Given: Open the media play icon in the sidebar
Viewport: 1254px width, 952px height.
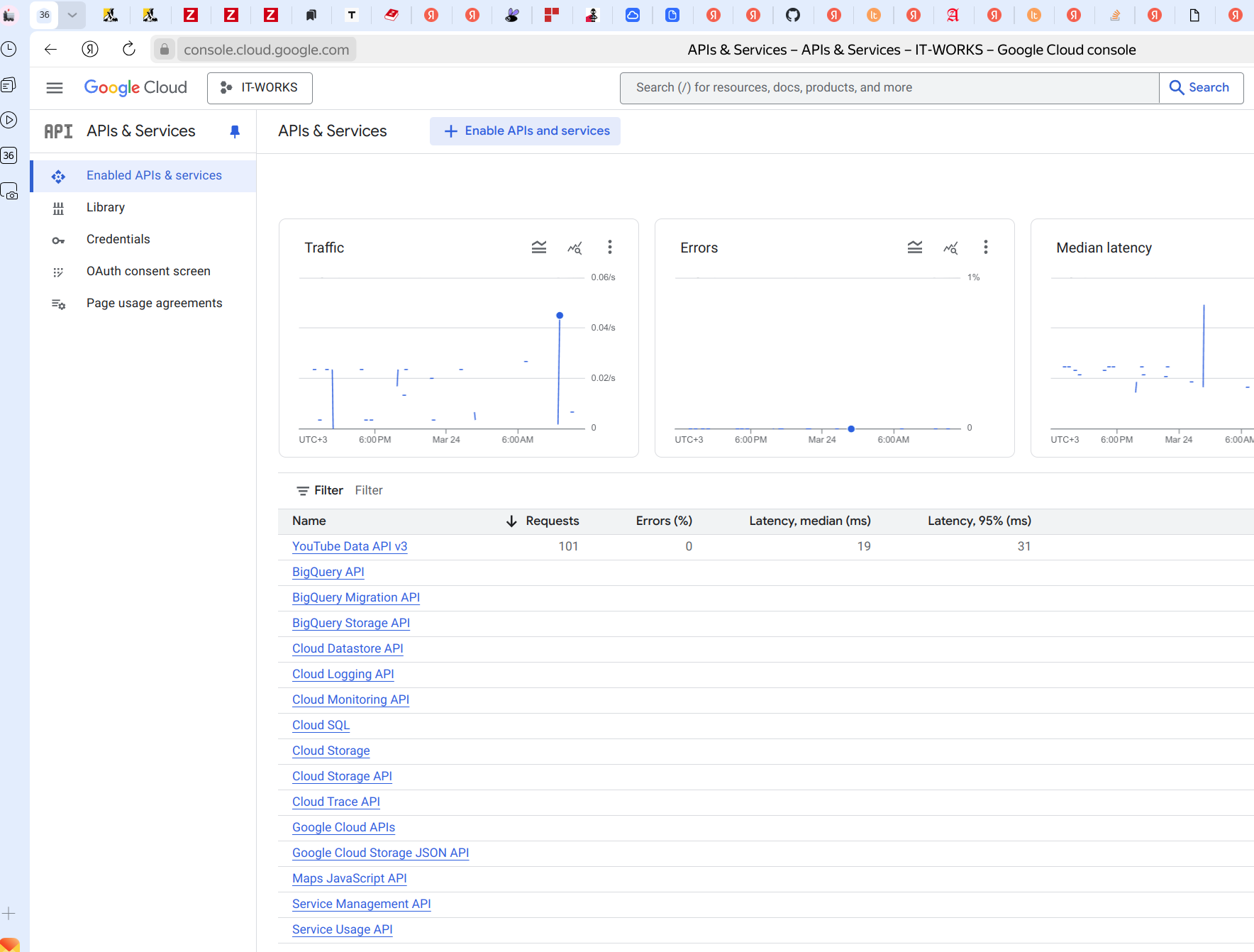Looking at the screenshot, I should [9, 120].
